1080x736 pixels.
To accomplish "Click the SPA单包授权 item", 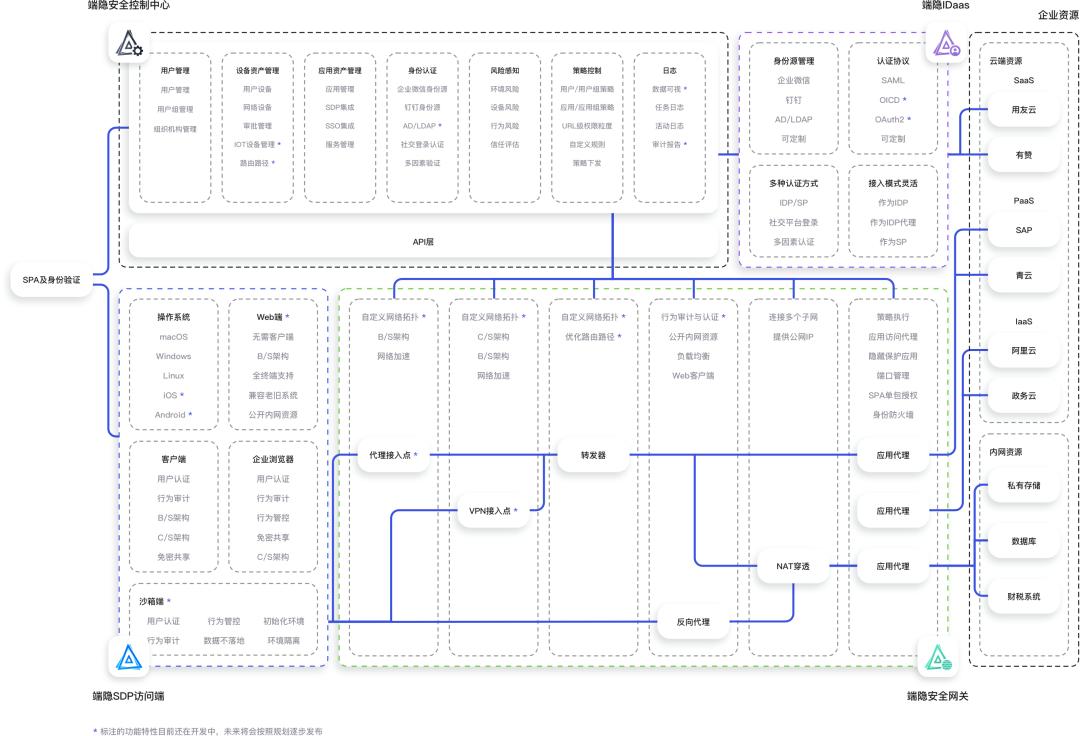I will pyautogui.click(x=893, y=395).
